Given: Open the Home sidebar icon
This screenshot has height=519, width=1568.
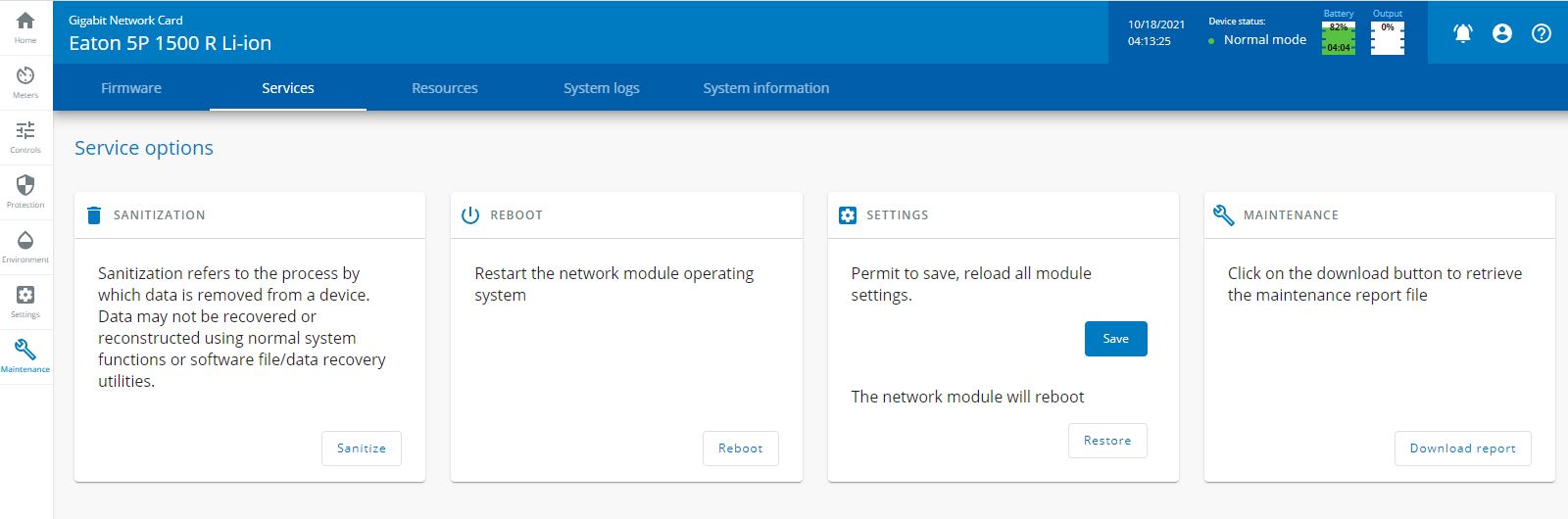Looking at the screenshot, I should point(25,26).
